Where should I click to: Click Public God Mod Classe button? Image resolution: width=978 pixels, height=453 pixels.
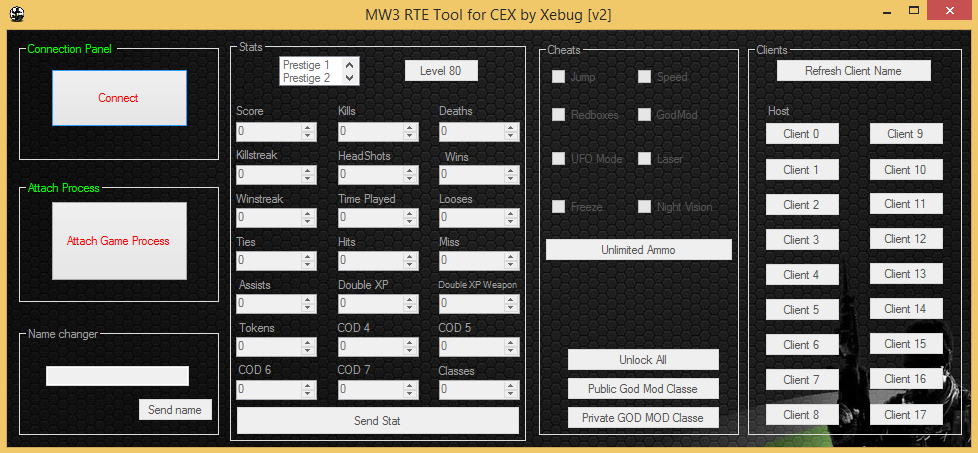643,389
